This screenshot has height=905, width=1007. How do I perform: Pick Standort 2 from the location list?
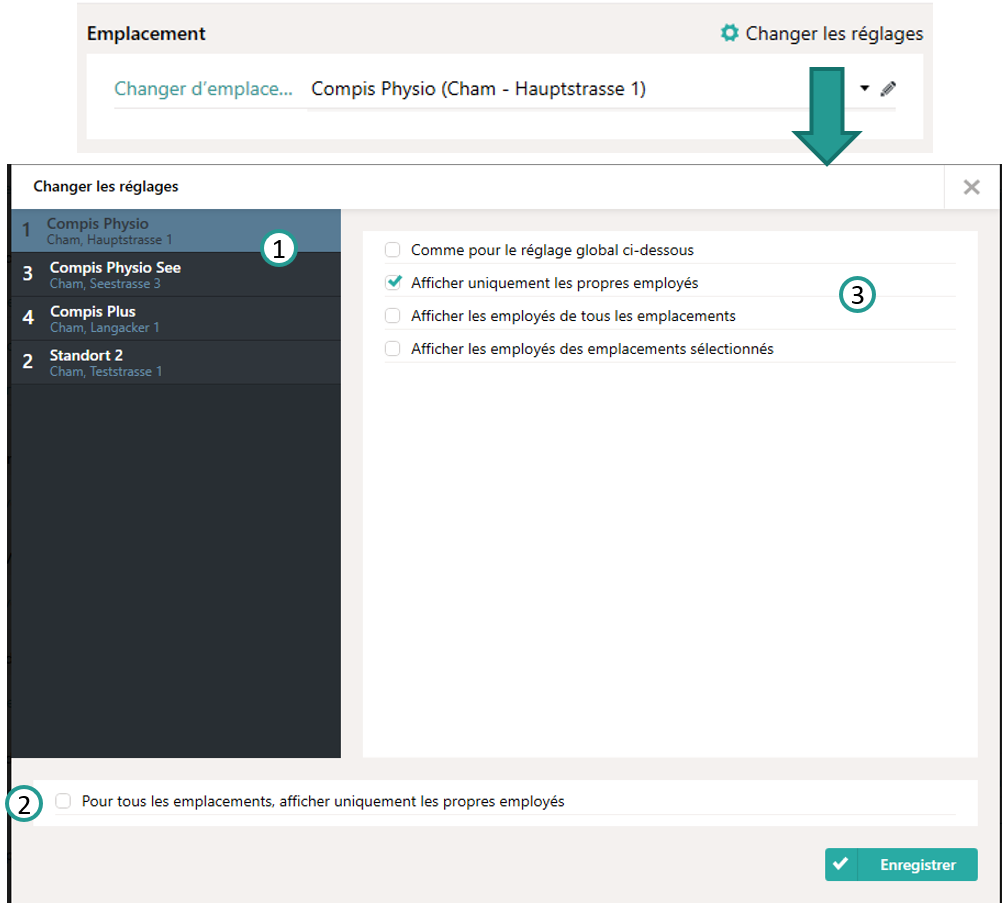point(87,363)
